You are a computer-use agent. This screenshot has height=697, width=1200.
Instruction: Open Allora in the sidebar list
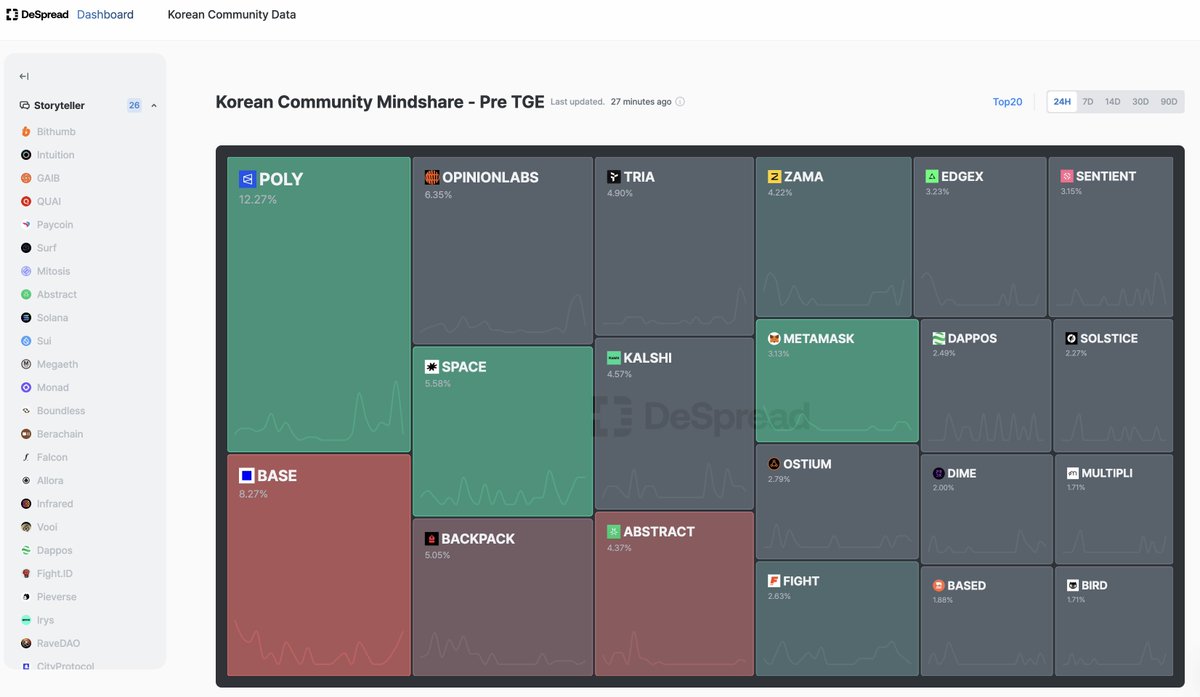tap(50, 481)
